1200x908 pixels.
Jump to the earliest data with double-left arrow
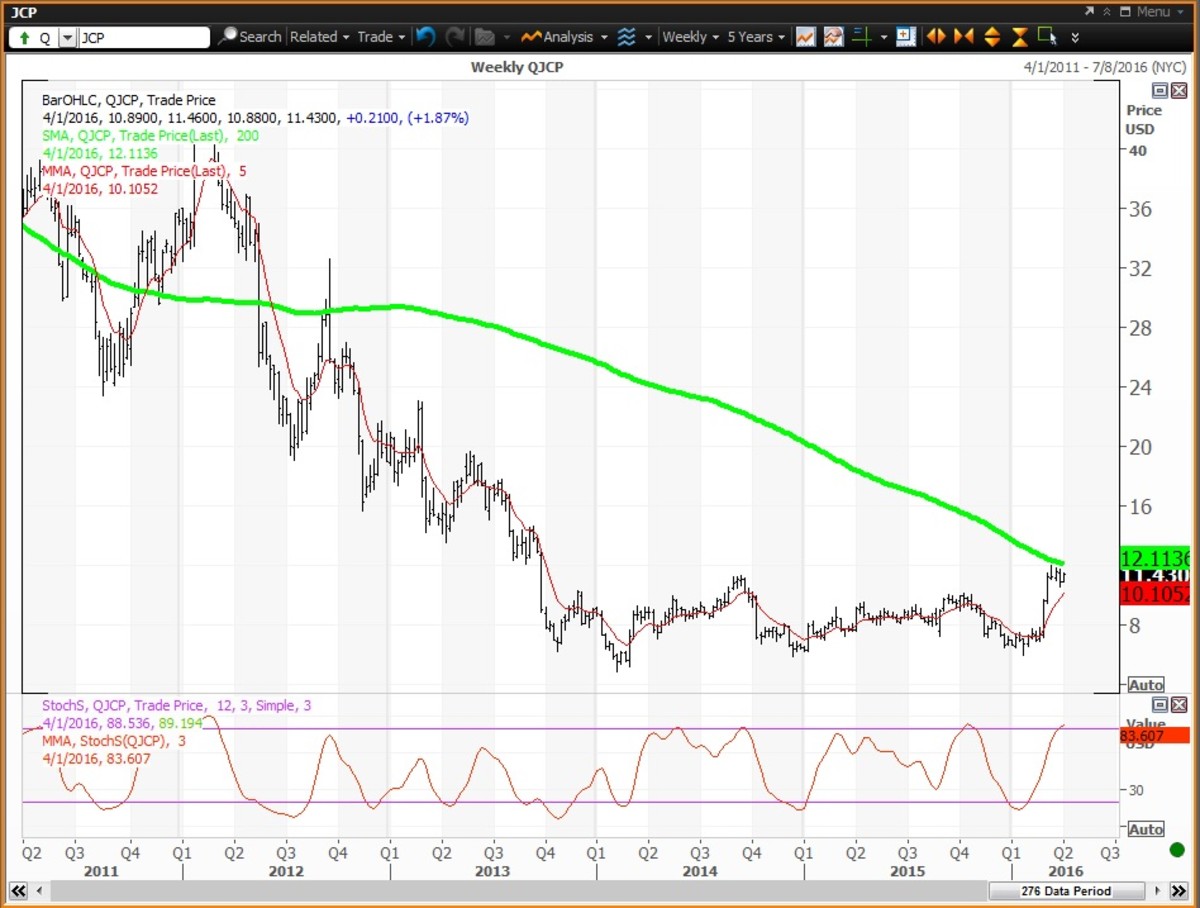pos(17,890)
